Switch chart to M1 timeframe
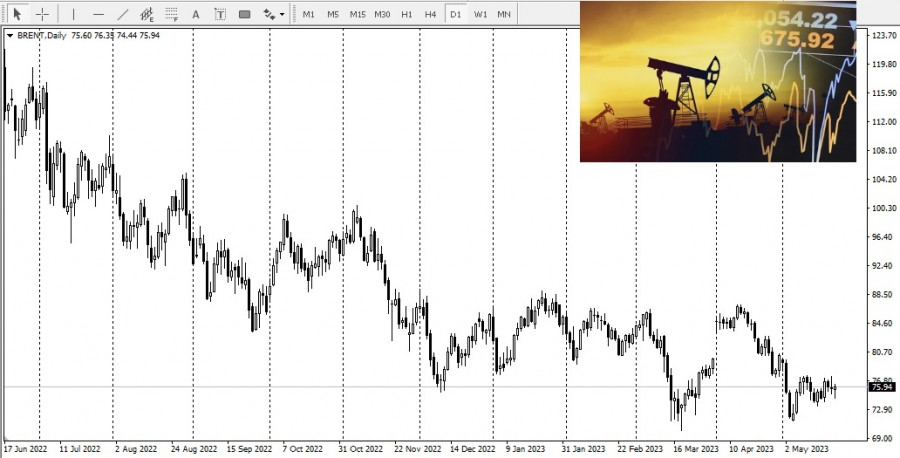The height and width of the screenshot is (458, 900). (x=309, y=14)
